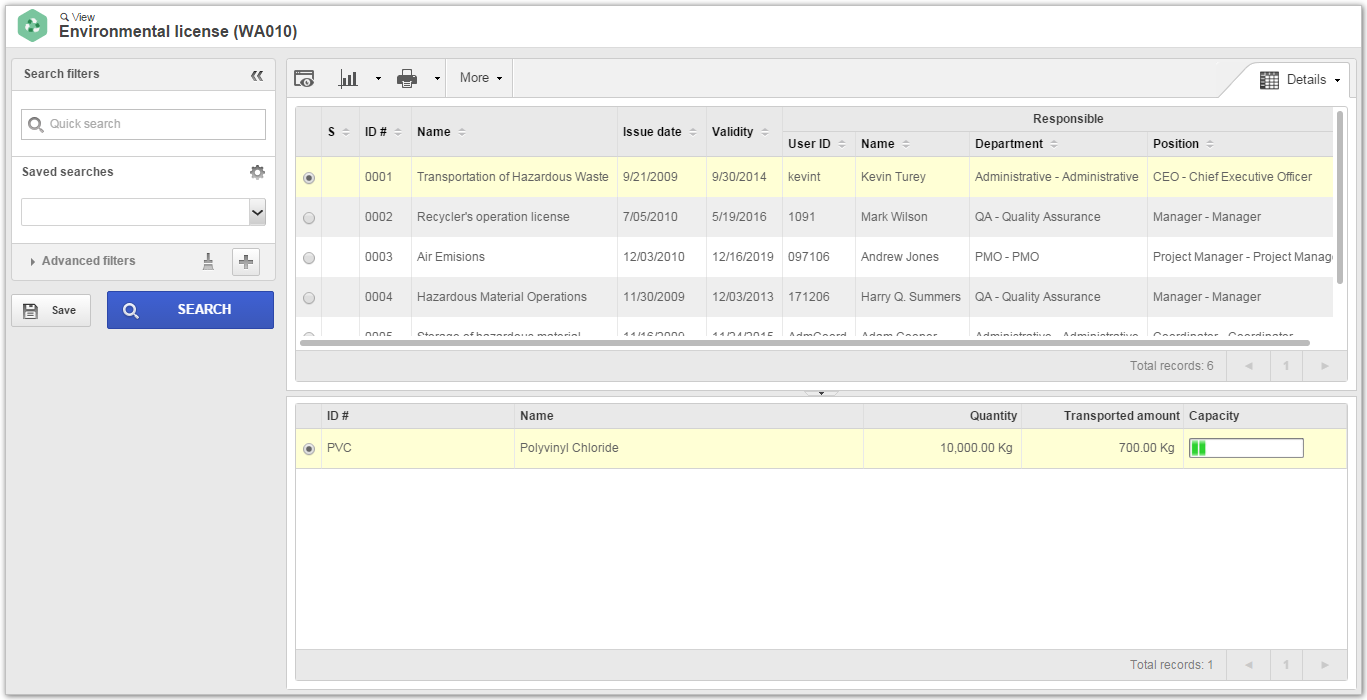Click page 1 in license grid pager

click(1286, 366)
